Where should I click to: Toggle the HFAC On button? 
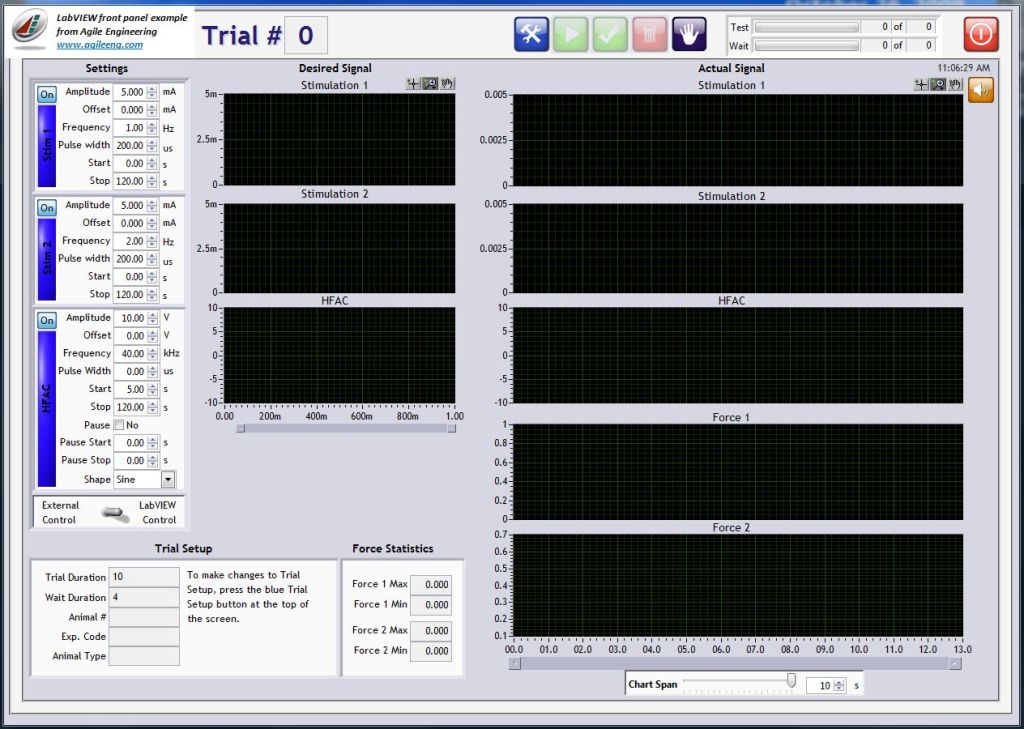coord(47,321)
